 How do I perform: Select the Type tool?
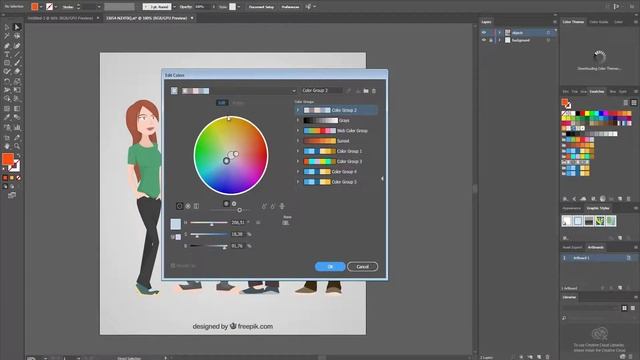click(7, 54)
